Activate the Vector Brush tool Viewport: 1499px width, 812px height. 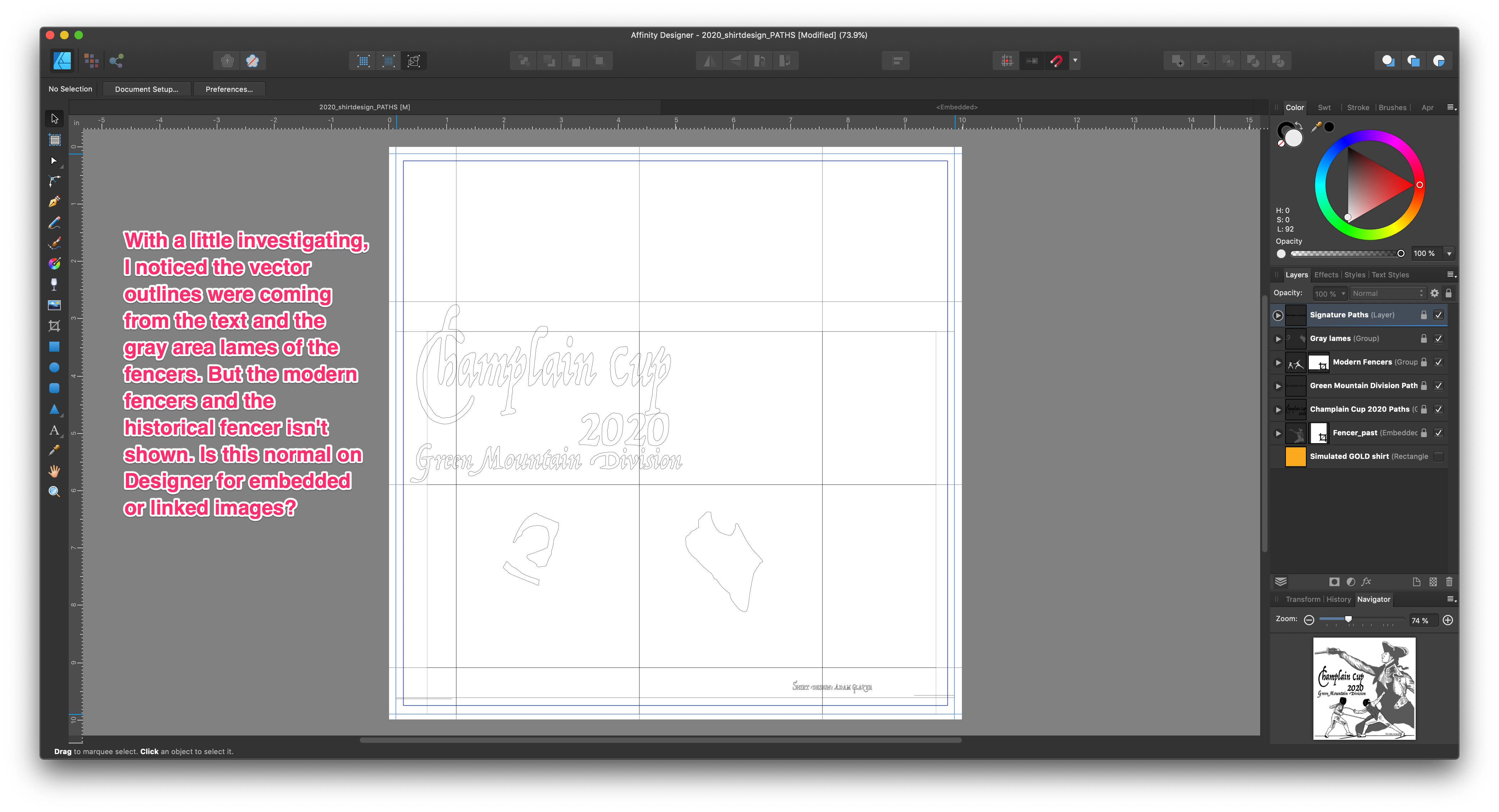(54, 243)
